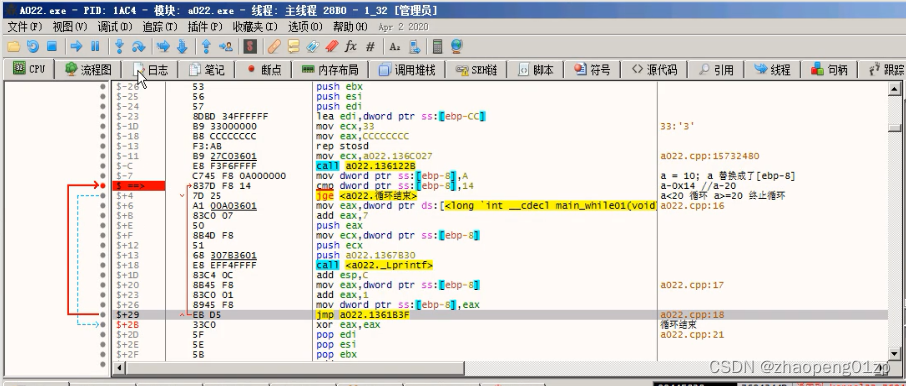Open the 帮助(H) menu
This screenshot has height=386, width=906.
[350, 27]
